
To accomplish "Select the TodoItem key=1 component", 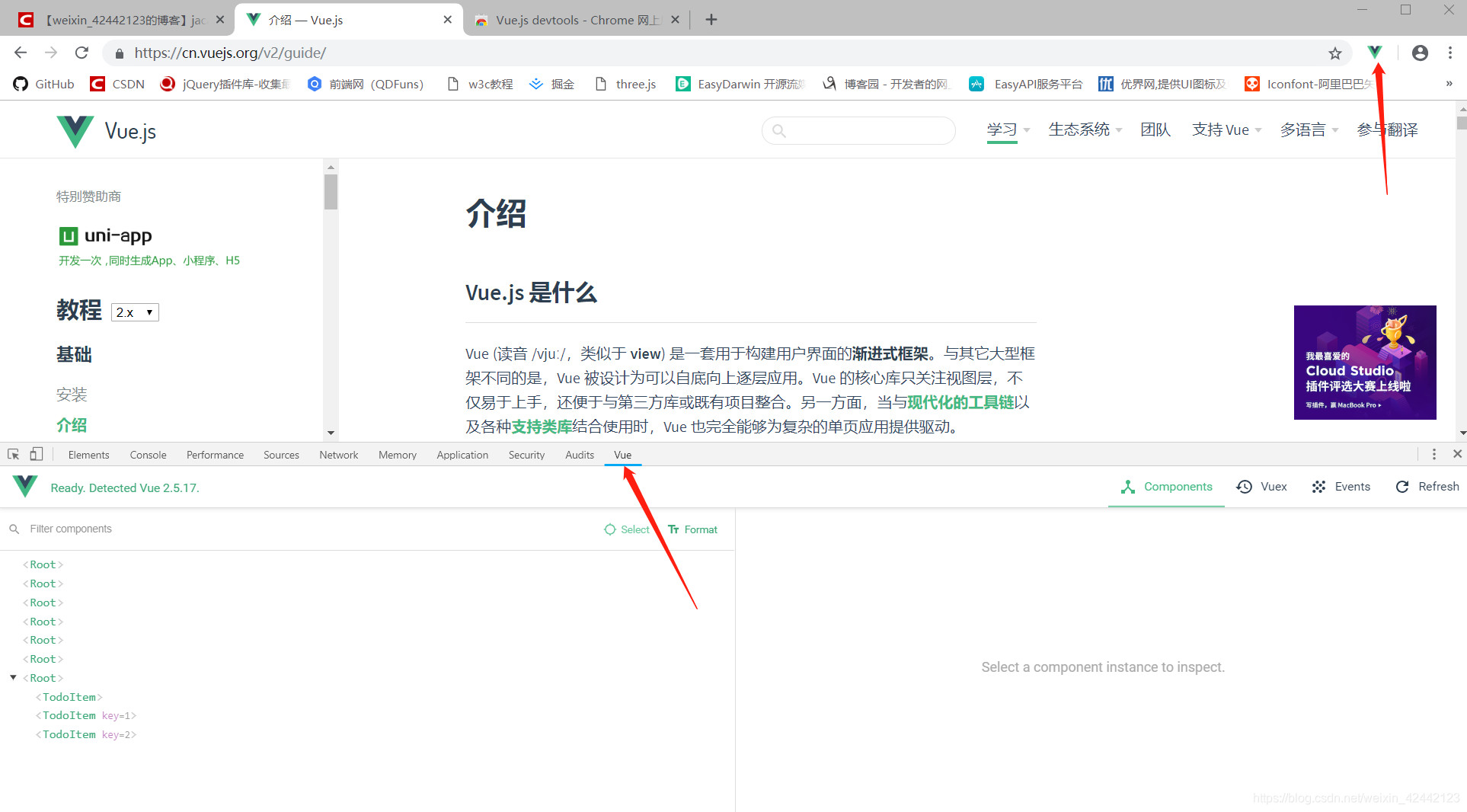I will tap(85, 715).
